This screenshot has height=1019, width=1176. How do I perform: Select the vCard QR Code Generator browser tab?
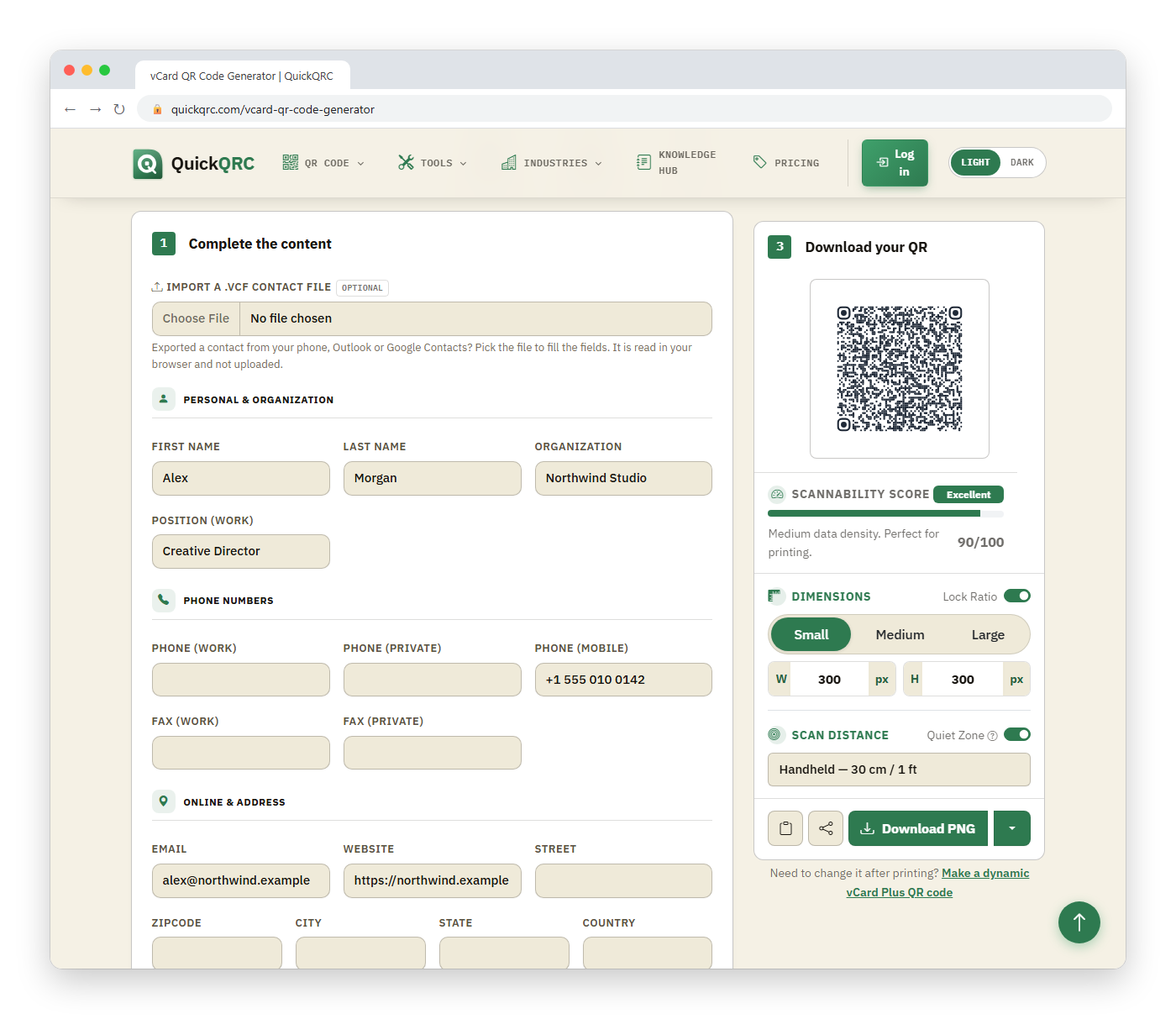(242, 76)
